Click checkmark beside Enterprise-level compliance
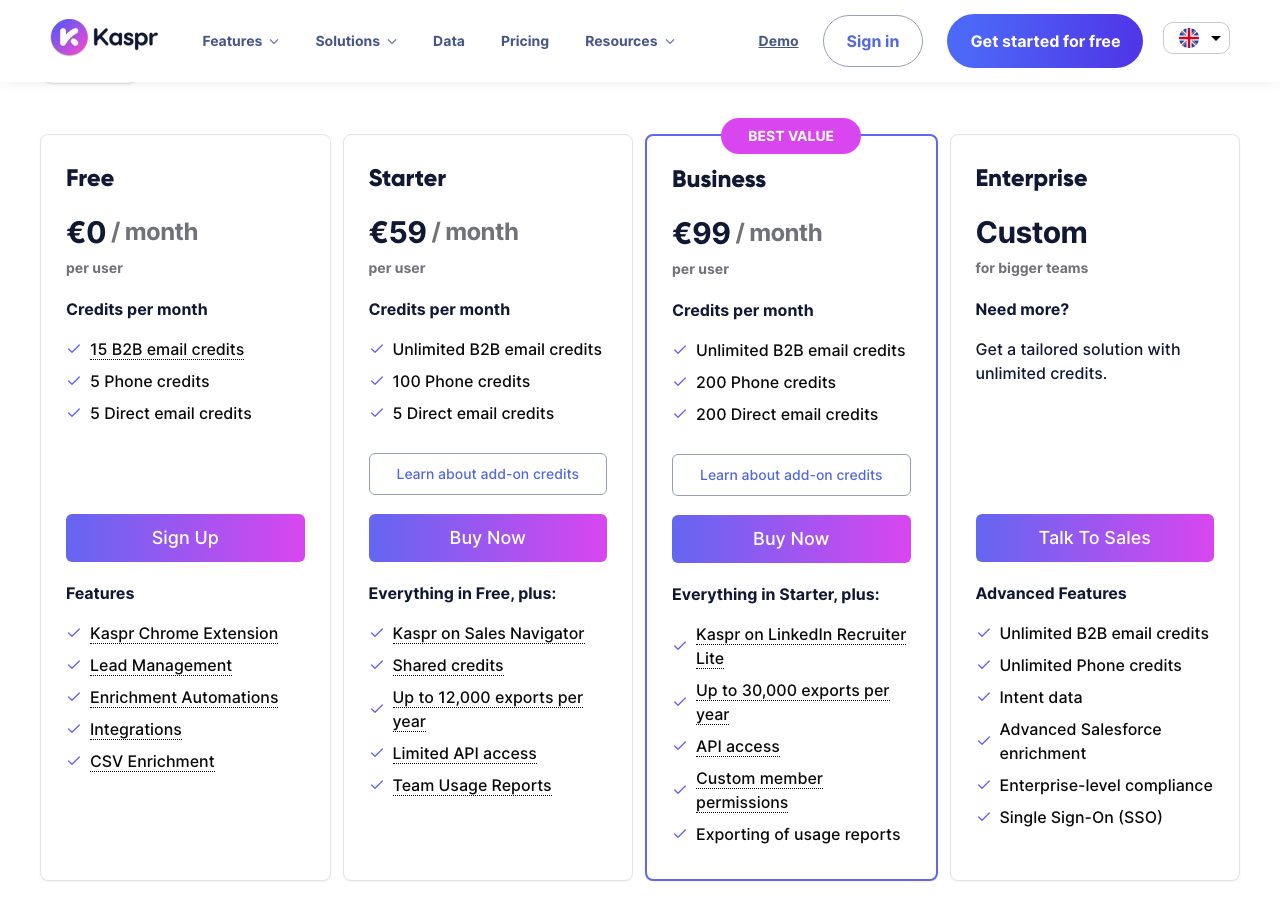The image size is (1280, 900). tap(983, 785)
